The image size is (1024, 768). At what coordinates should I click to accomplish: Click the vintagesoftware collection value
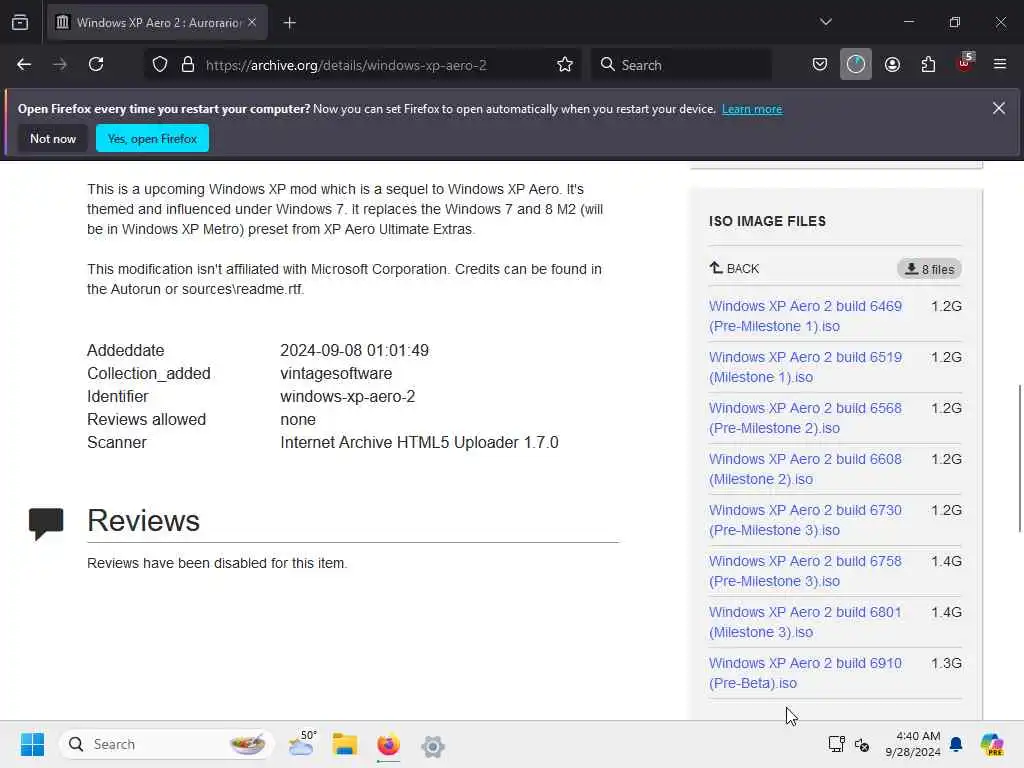(336, 374)
